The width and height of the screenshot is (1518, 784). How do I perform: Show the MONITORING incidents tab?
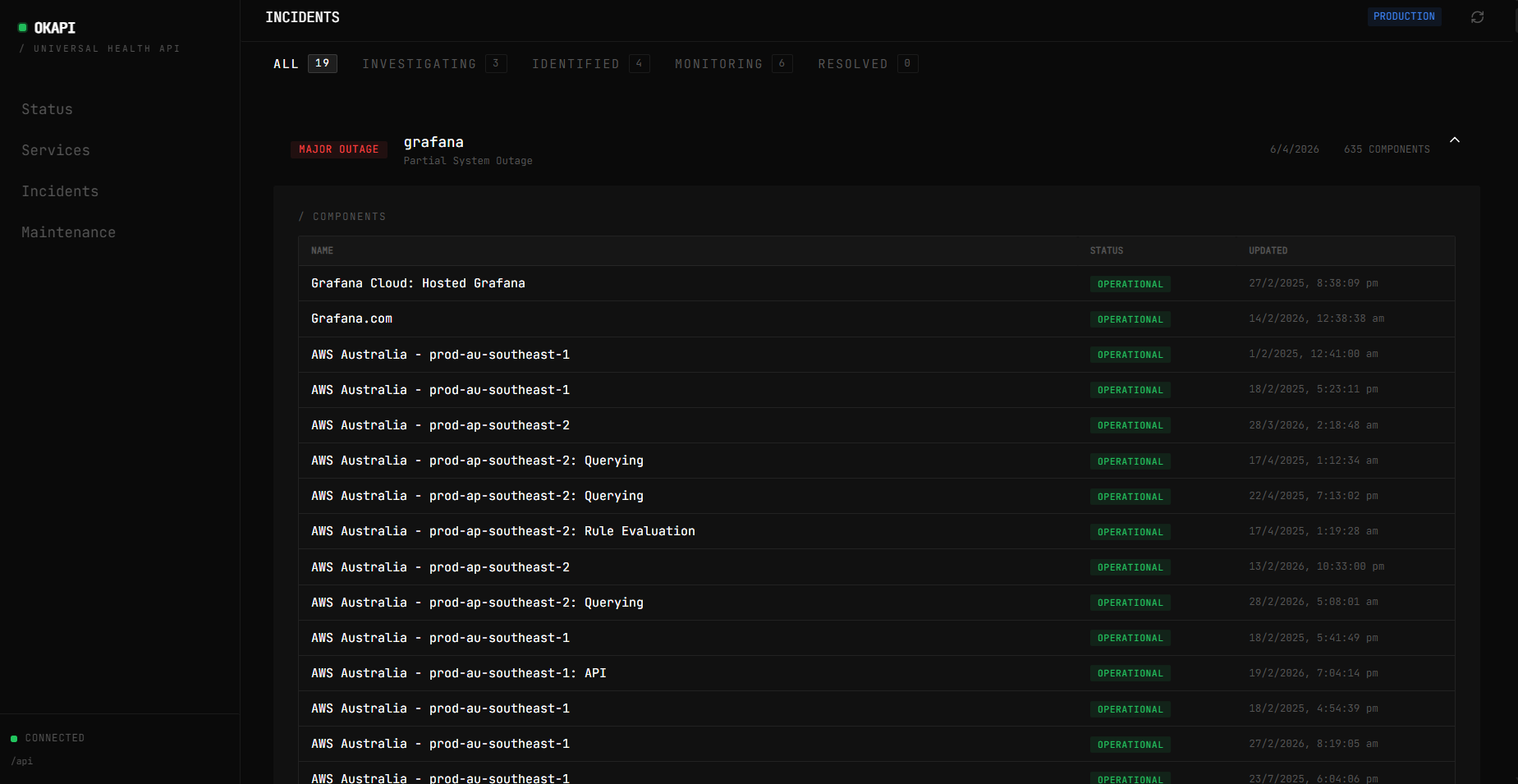tap(733, 64)
